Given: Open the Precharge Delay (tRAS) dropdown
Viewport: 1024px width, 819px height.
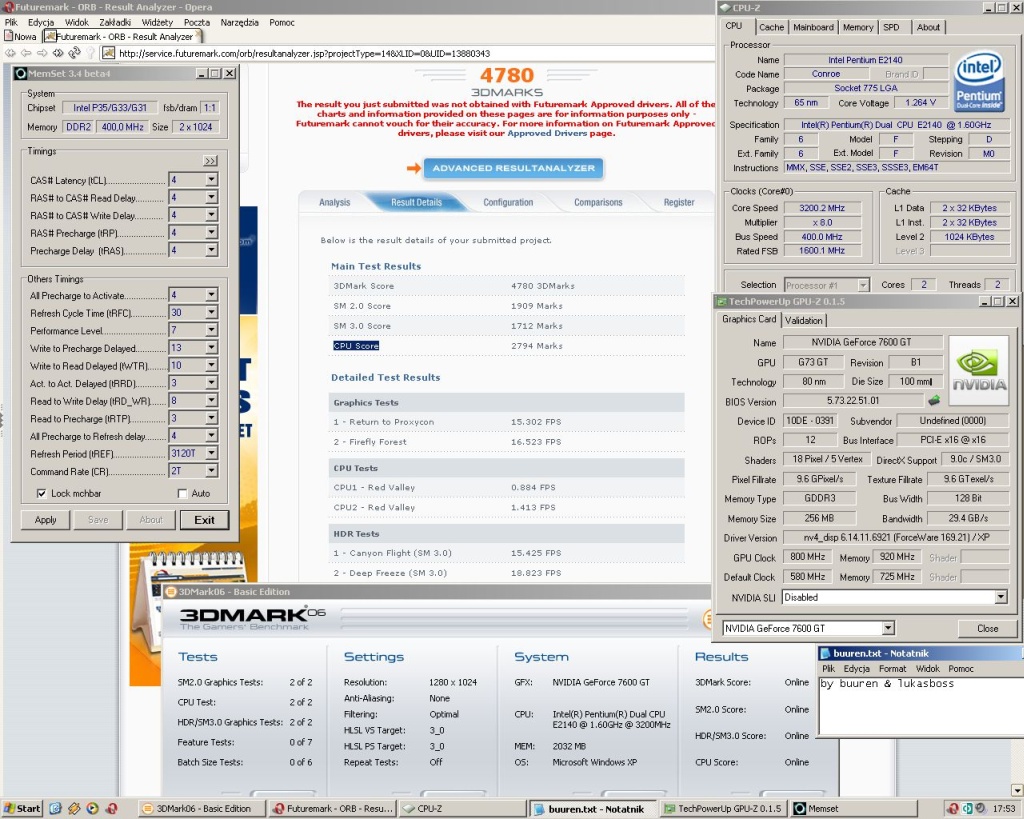Looking at the screenshot, I should (212, 250).
